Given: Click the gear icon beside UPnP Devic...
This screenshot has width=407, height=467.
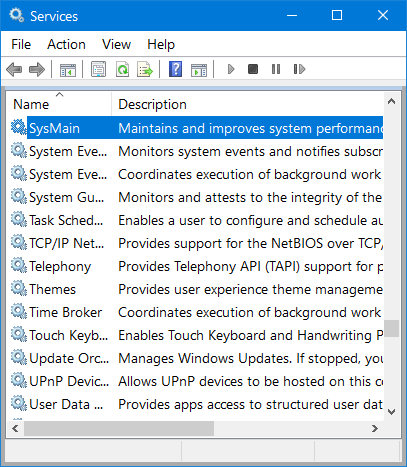Looking at the screenshot, I should click(19, 380).
